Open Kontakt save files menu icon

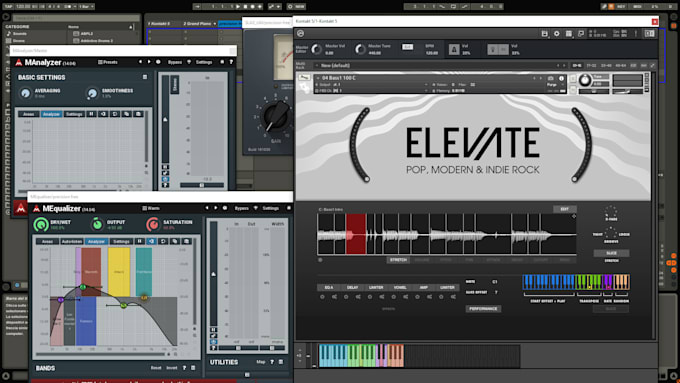click(x=544, y=33)
